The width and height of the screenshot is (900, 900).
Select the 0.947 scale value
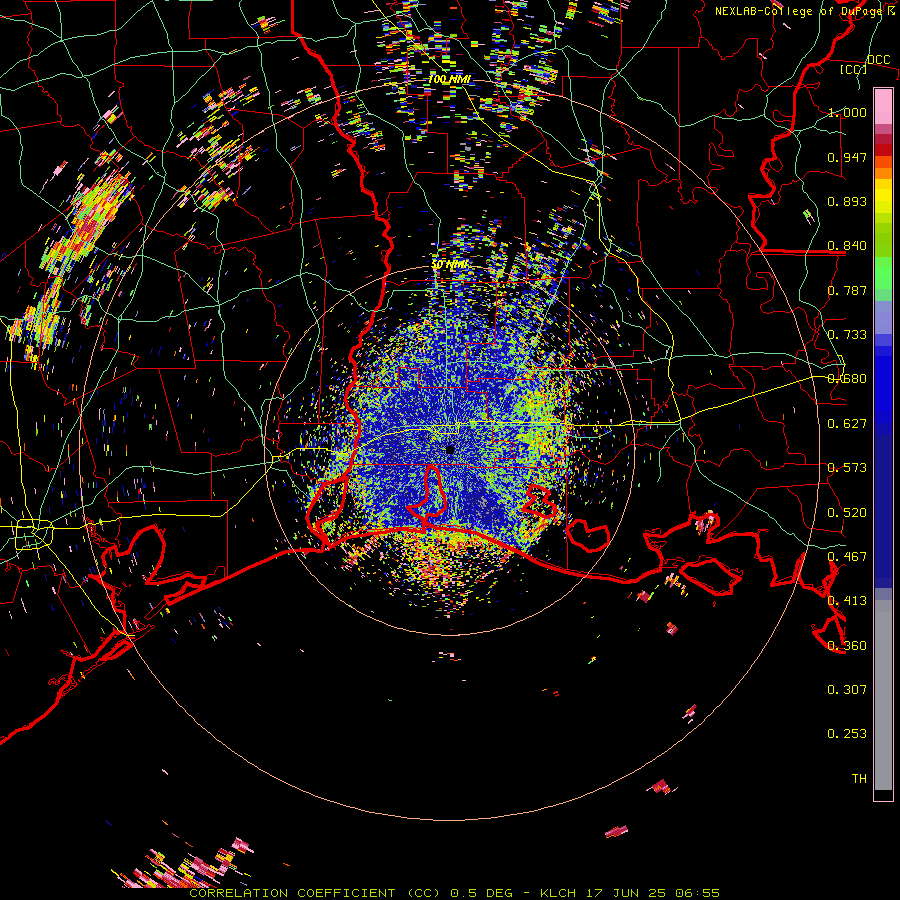pos(847,157)
